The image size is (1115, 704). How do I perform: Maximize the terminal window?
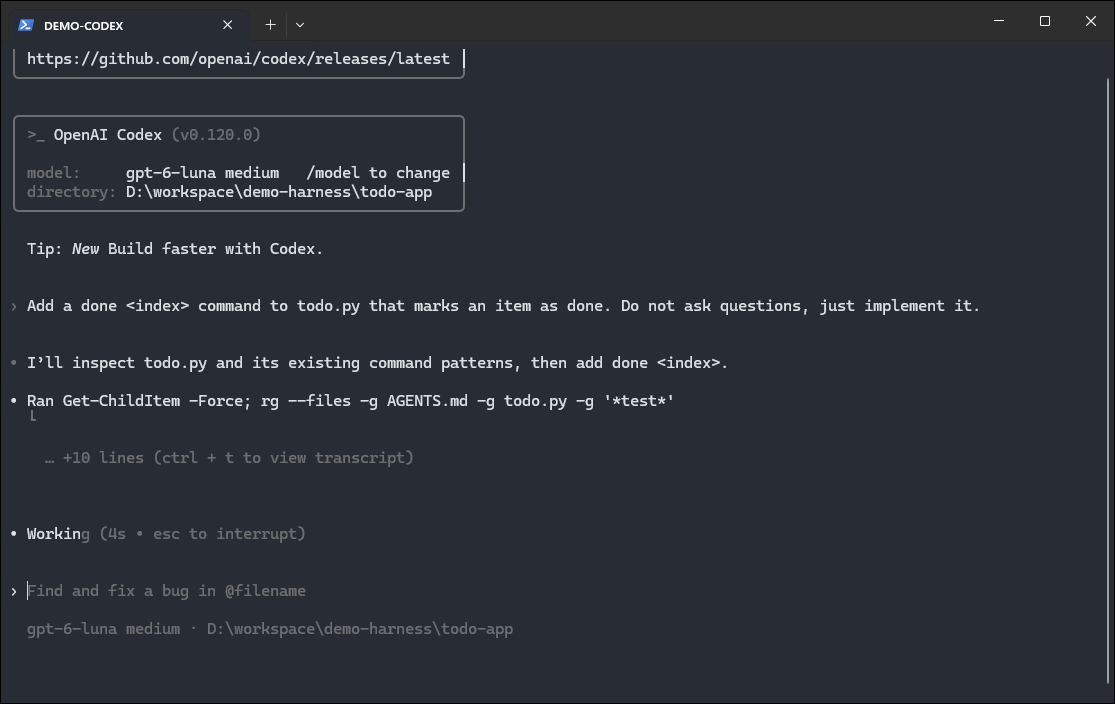pos(1045,21)
